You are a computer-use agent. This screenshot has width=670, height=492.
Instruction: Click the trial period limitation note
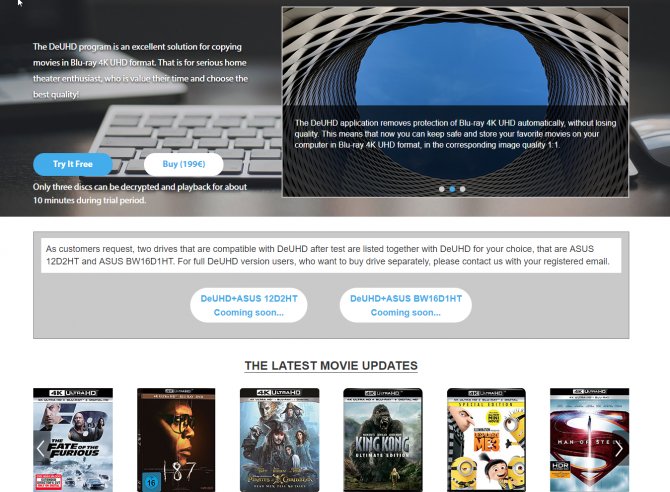click(x=140, y=193)
